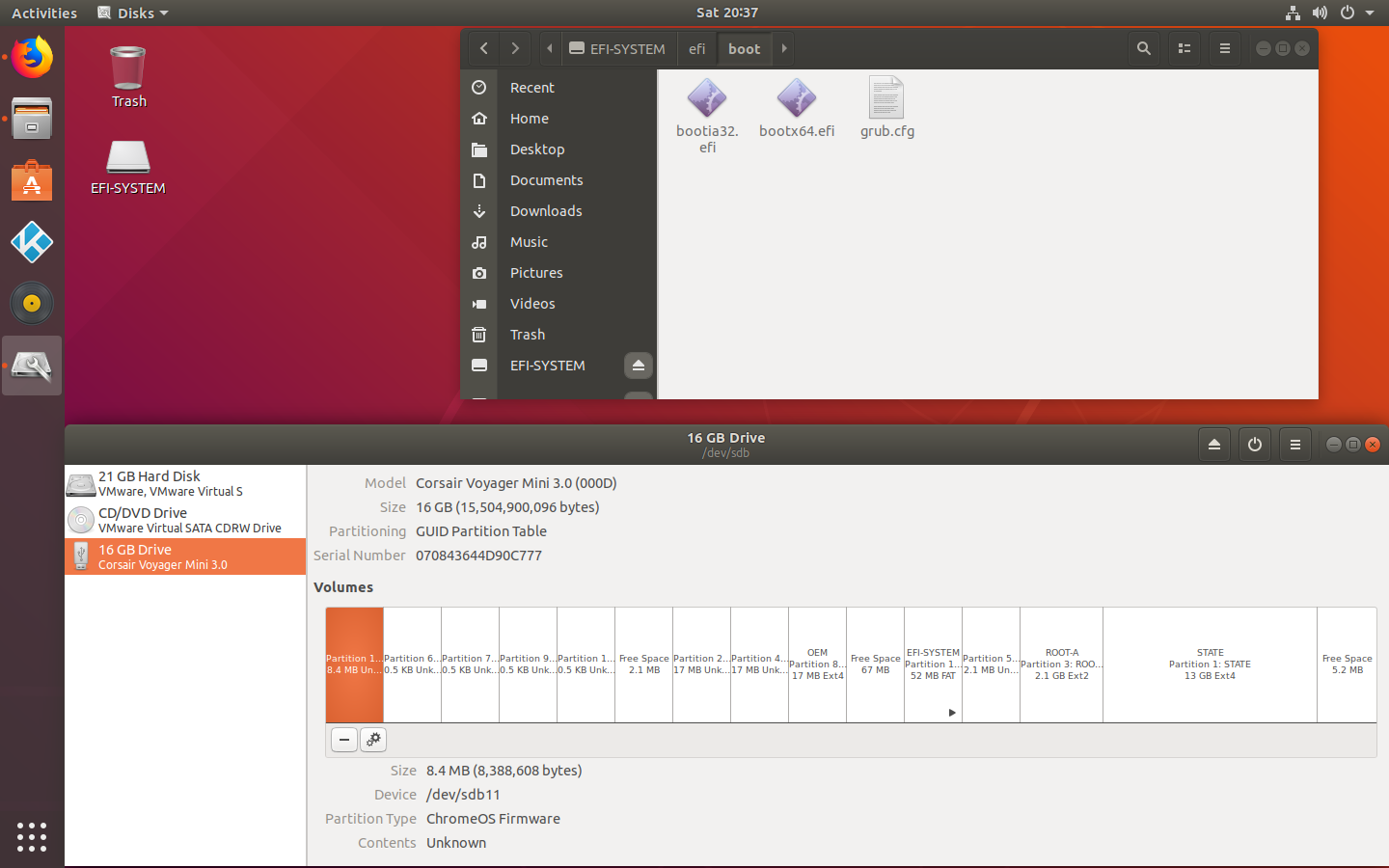
Task: Open Home in the Files sidebar
Action: [x=558, y=119]
